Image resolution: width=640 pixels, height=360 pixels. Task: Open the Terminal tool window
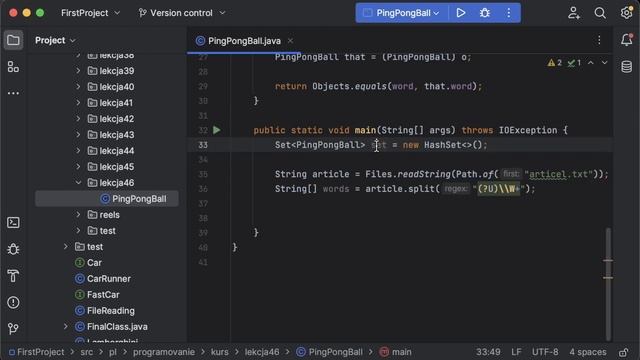(x=13, y=222)
